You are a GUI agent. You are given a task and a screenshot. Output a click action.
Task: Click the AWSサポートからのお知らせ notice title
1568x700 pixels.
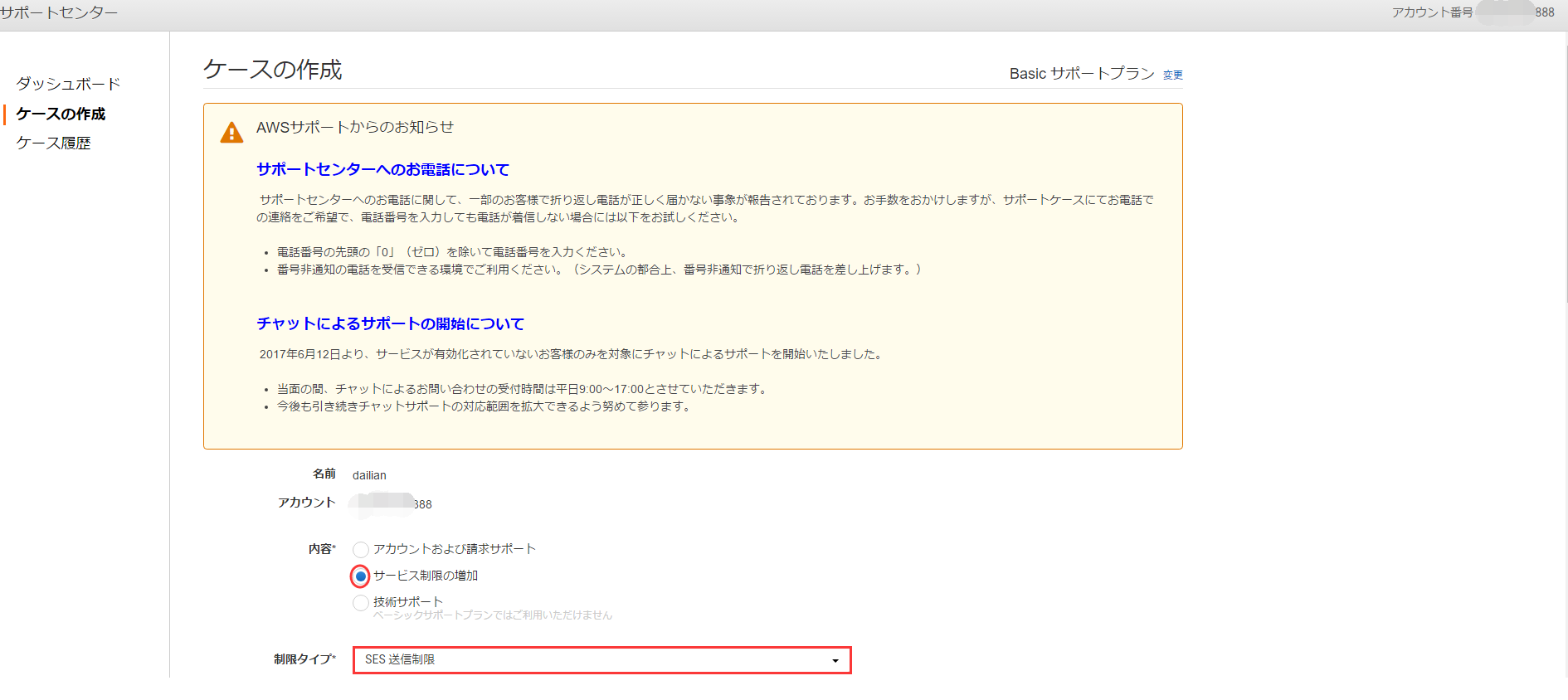click(354, 127)
